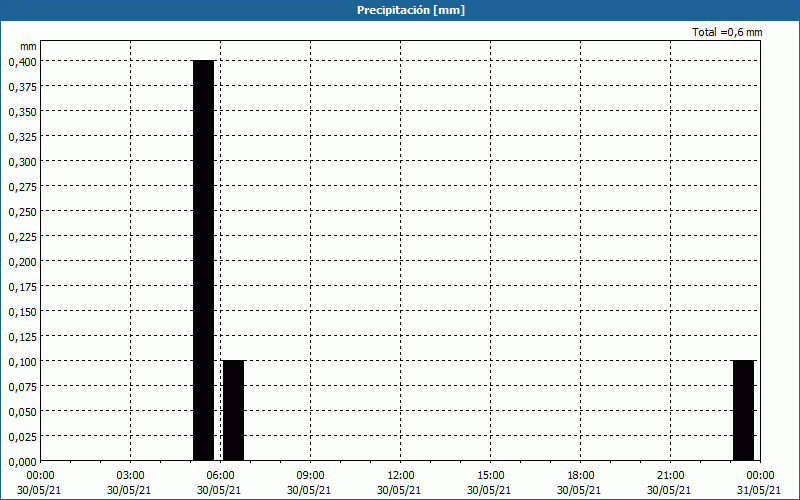Click the 15:00 30/05/21 time label
Viewport: 800px width, 500px height.
pos(489,483)
